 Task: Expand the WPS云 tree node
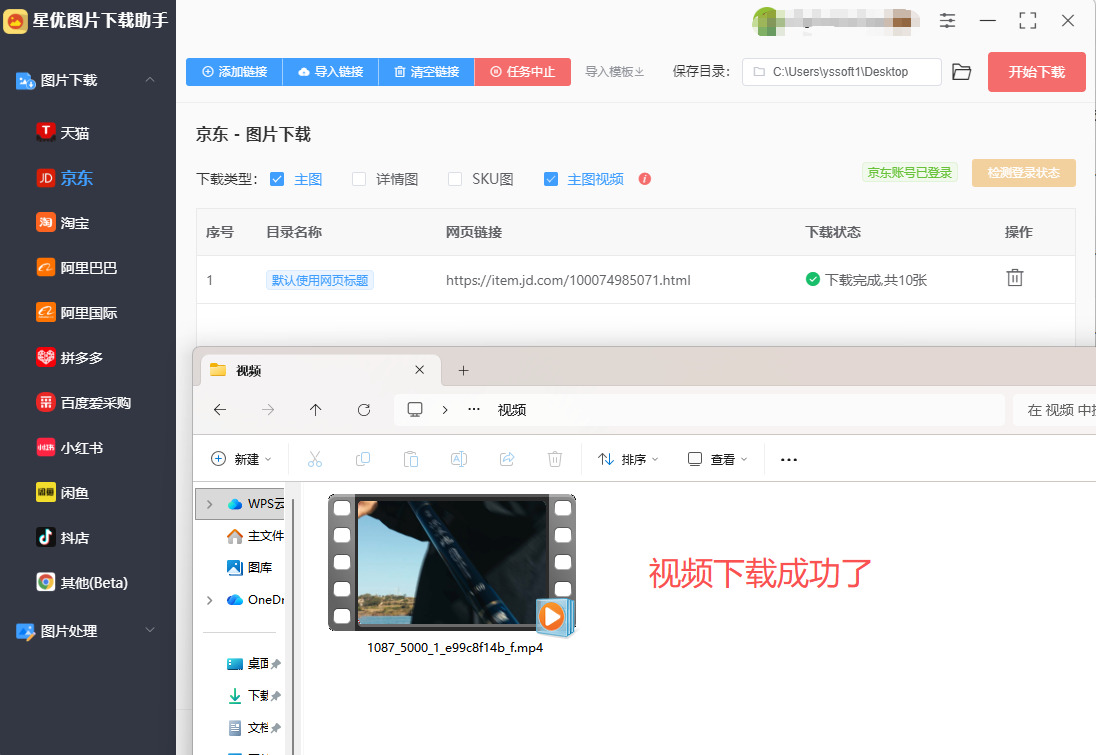click(209, 504)
